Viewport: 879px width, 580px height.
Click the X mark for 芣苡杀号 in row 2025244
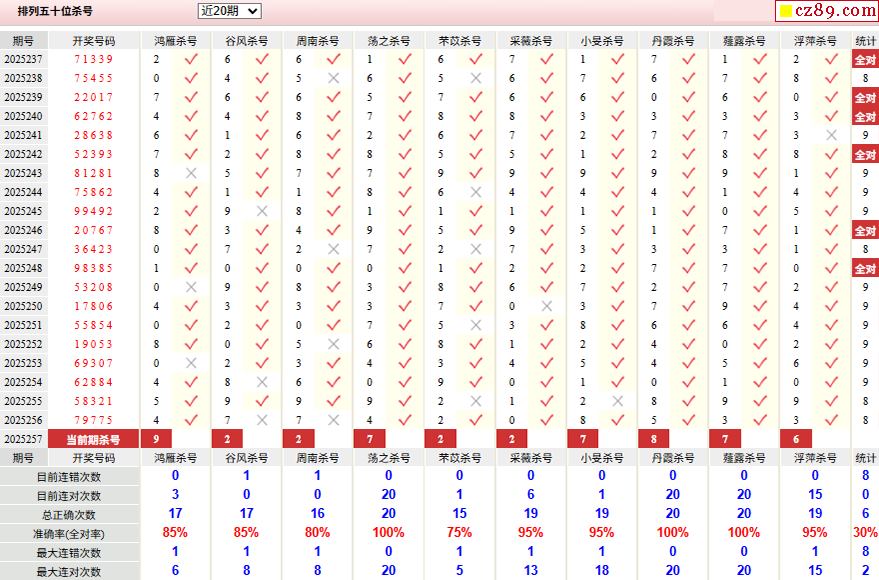(x=476, y=192)
